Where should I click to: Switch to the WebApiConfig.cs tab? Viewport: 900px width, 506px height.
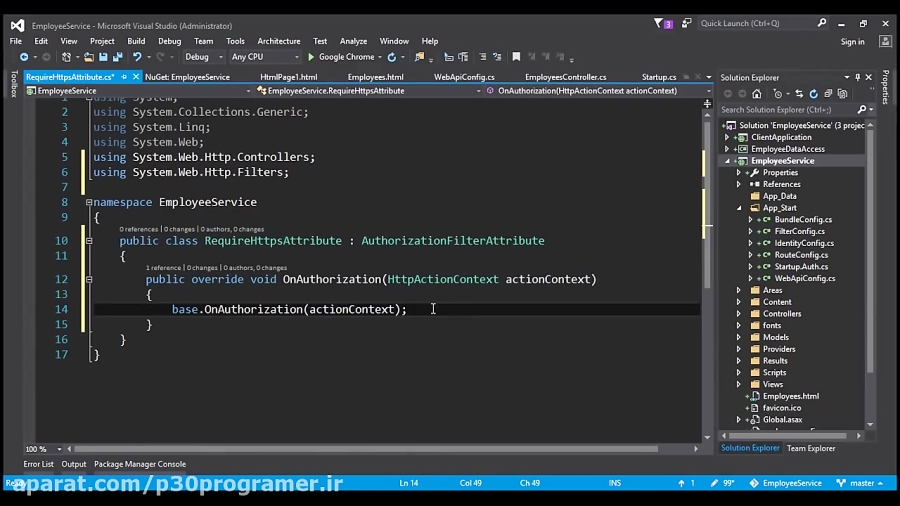tap(464, 77)
